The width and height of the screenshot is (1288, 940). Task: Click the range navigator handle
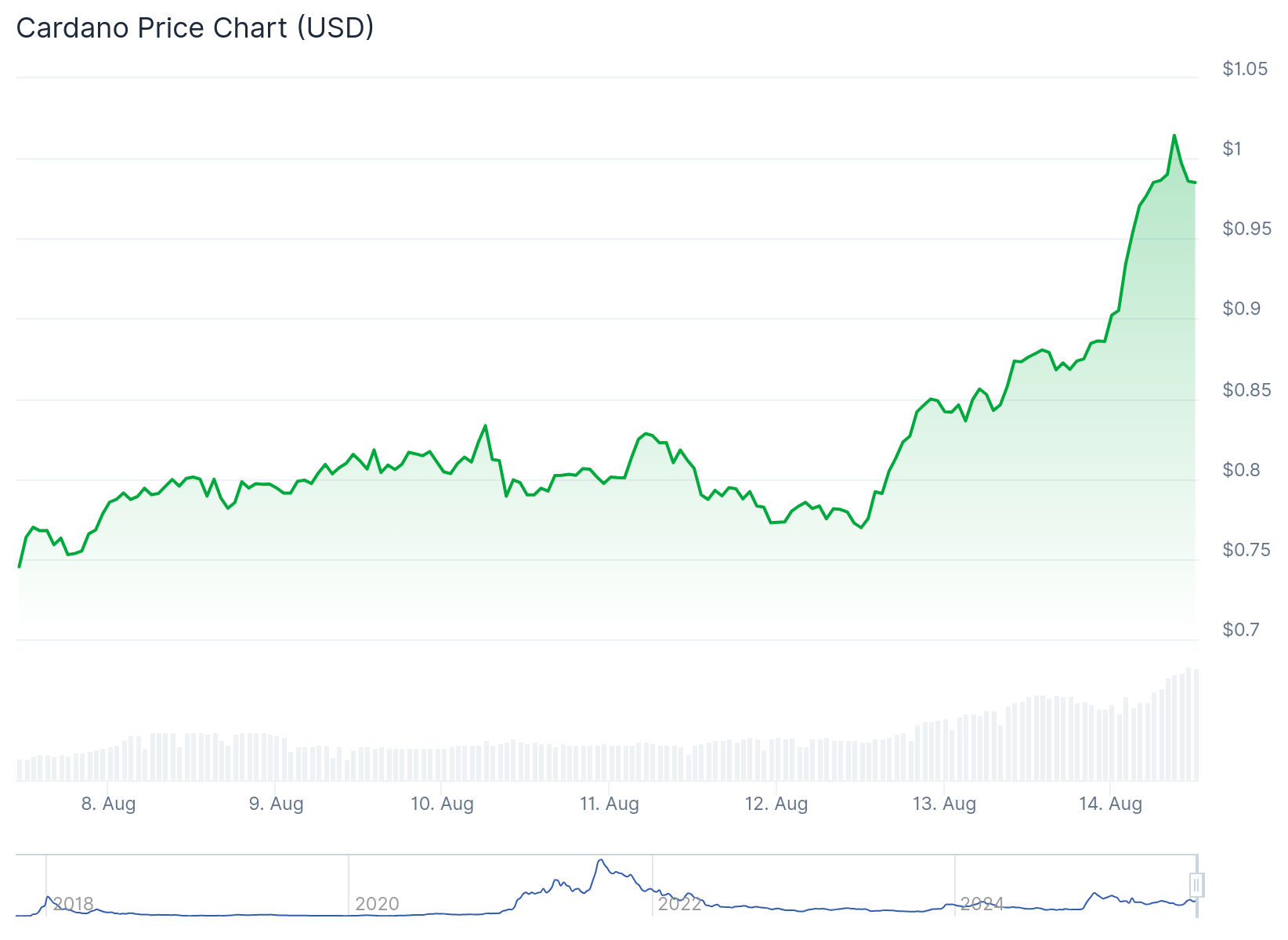[1196, 885]
